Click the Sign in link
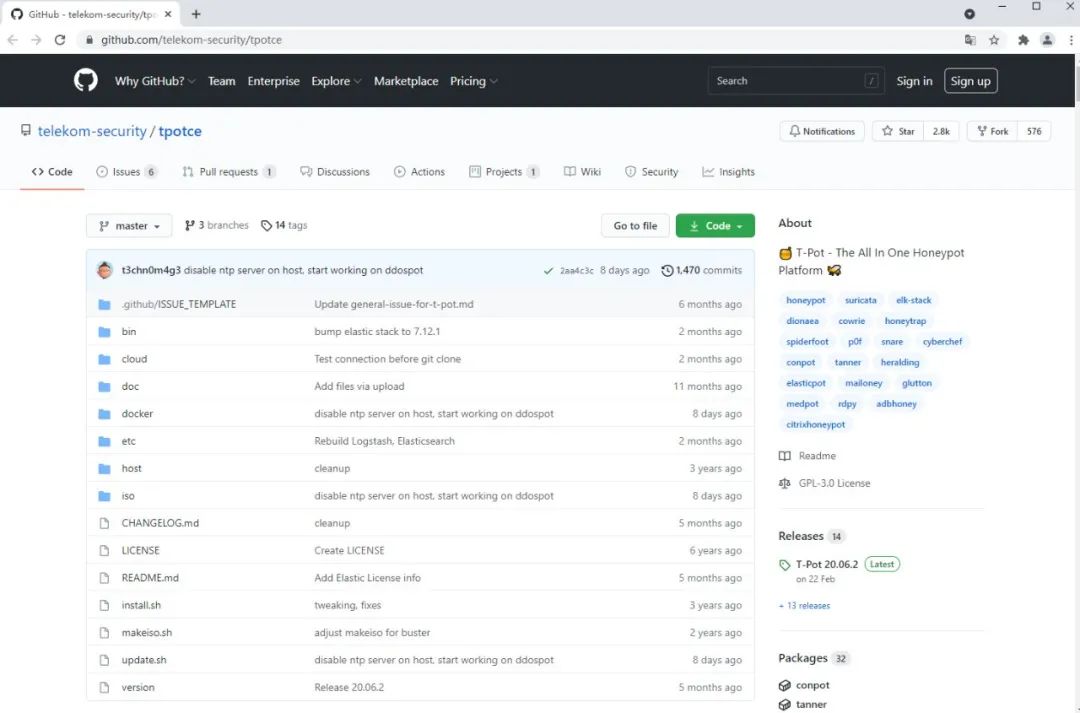The height and width of the screenshot is (713, 1080). tap(914, 81)
